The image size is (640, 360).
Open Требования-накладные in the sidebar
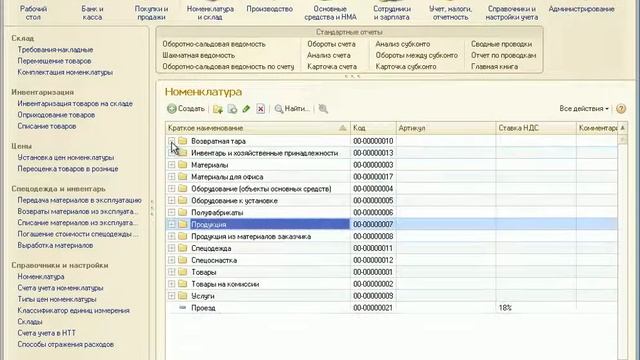(x=55, y=49)
